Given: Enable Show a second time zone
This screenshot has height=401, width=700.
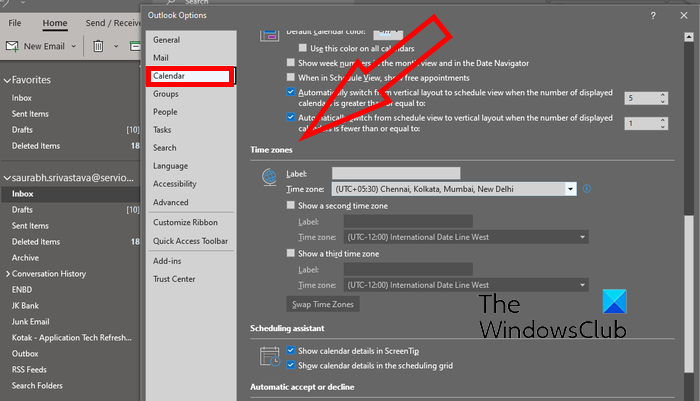Looking at the screenshot, I should pos(291,205).
